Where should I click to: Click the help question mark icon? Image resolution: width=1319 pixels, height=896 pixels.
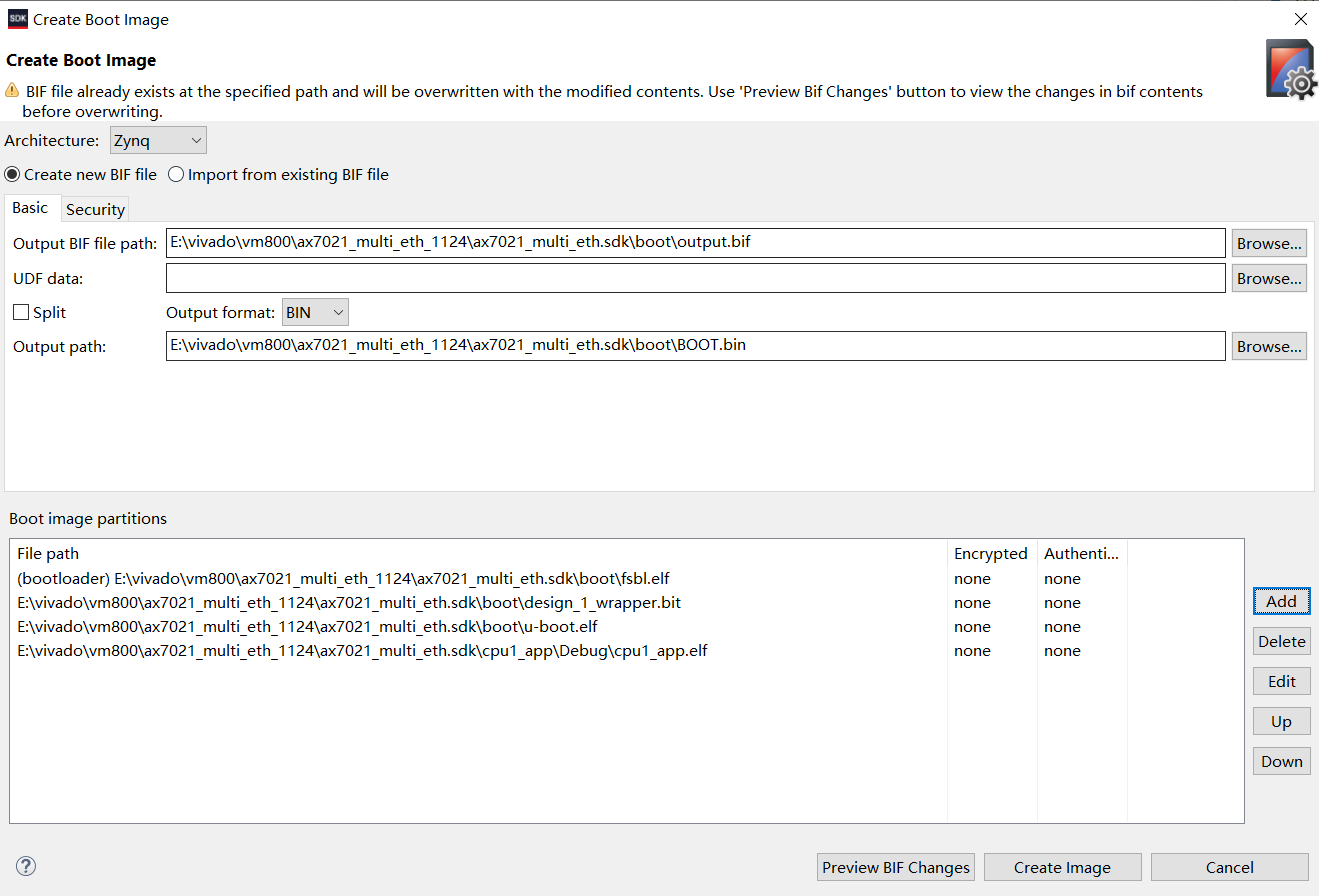point(27,866)
